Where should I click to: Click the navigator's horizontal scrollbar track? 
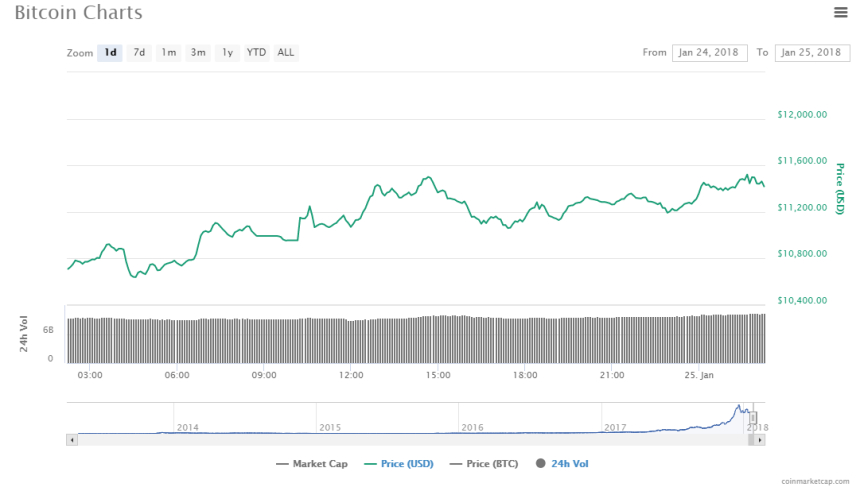(x=400, y=439)
